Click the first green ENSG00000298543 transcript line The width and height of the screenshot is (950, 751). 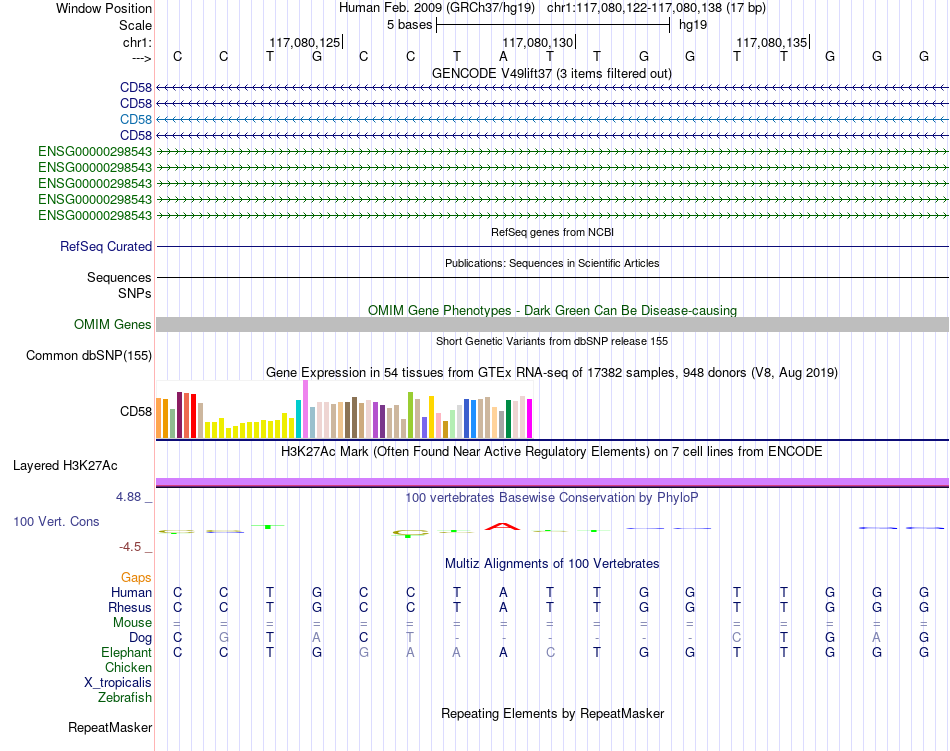point(552,151)
